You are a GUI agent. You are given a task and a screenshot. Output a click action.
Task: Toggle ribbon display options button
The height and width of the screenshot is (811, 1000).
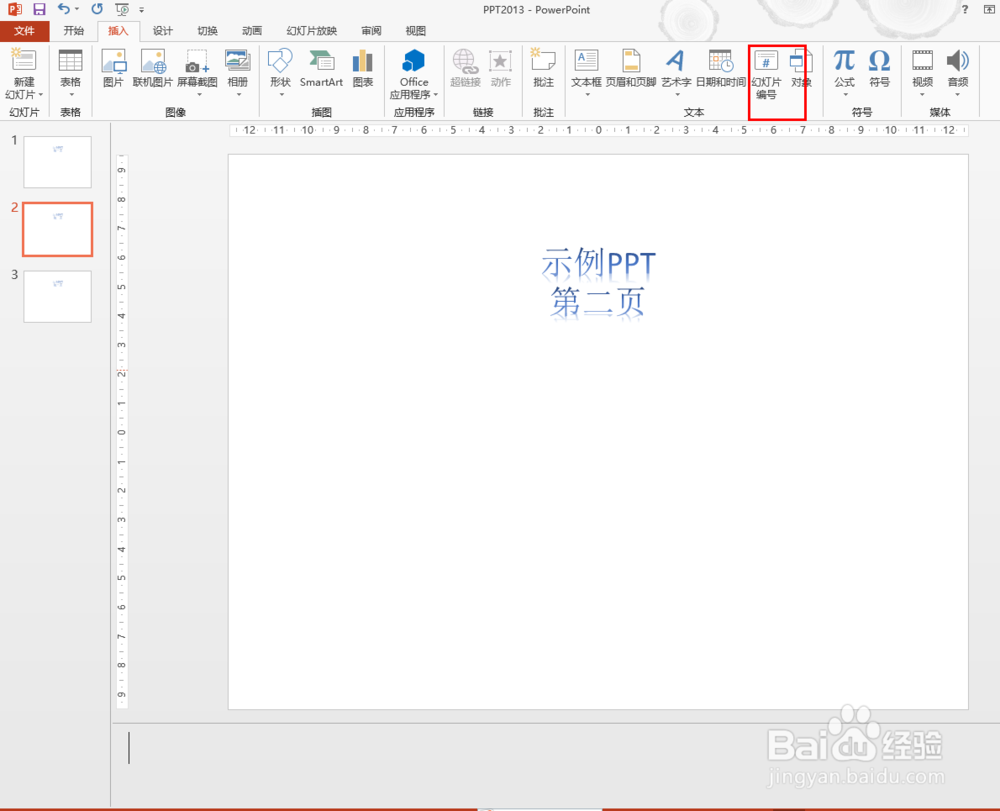click(989, 9)
